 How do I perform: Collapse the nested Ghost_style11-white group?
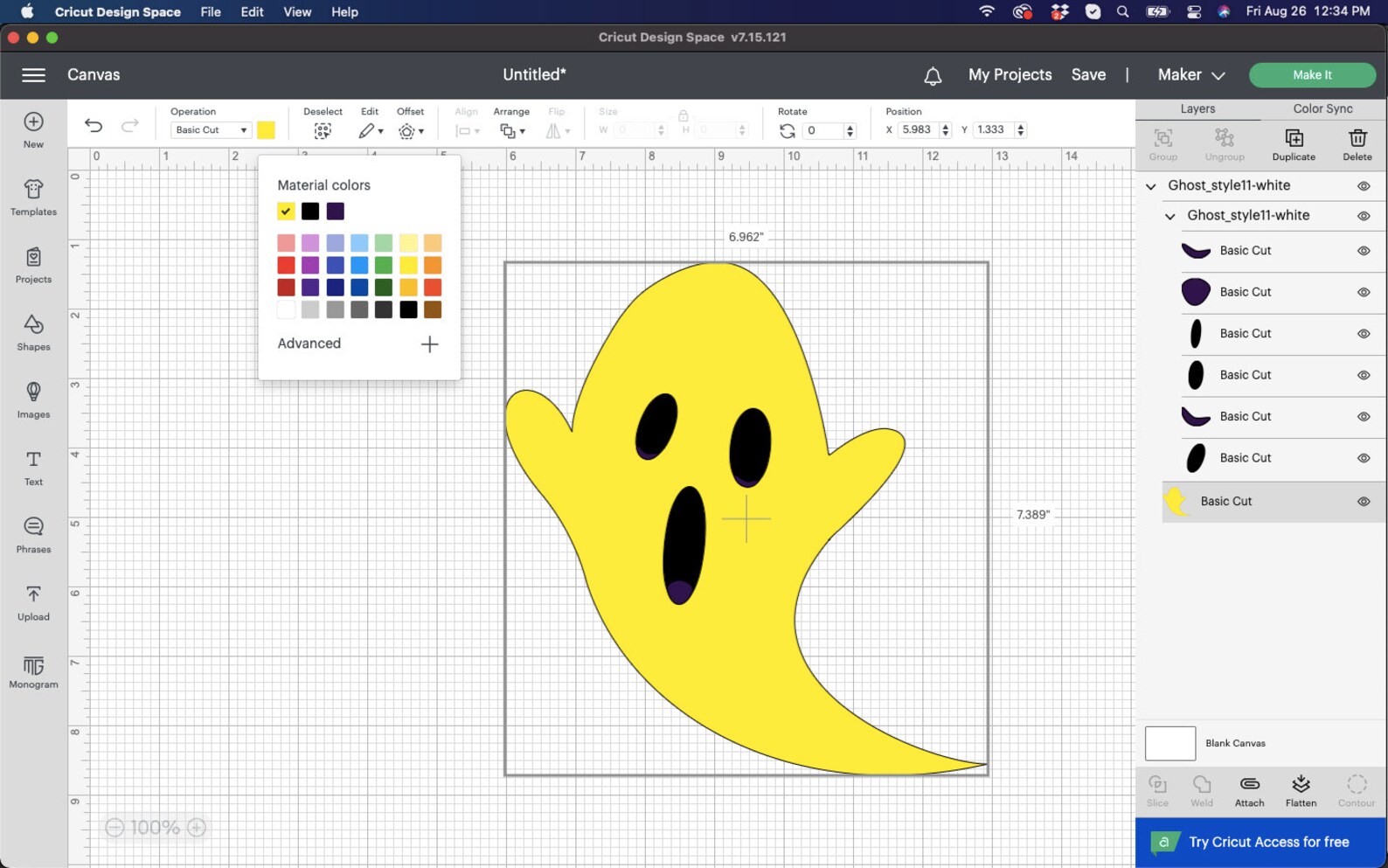[1170, 216]
